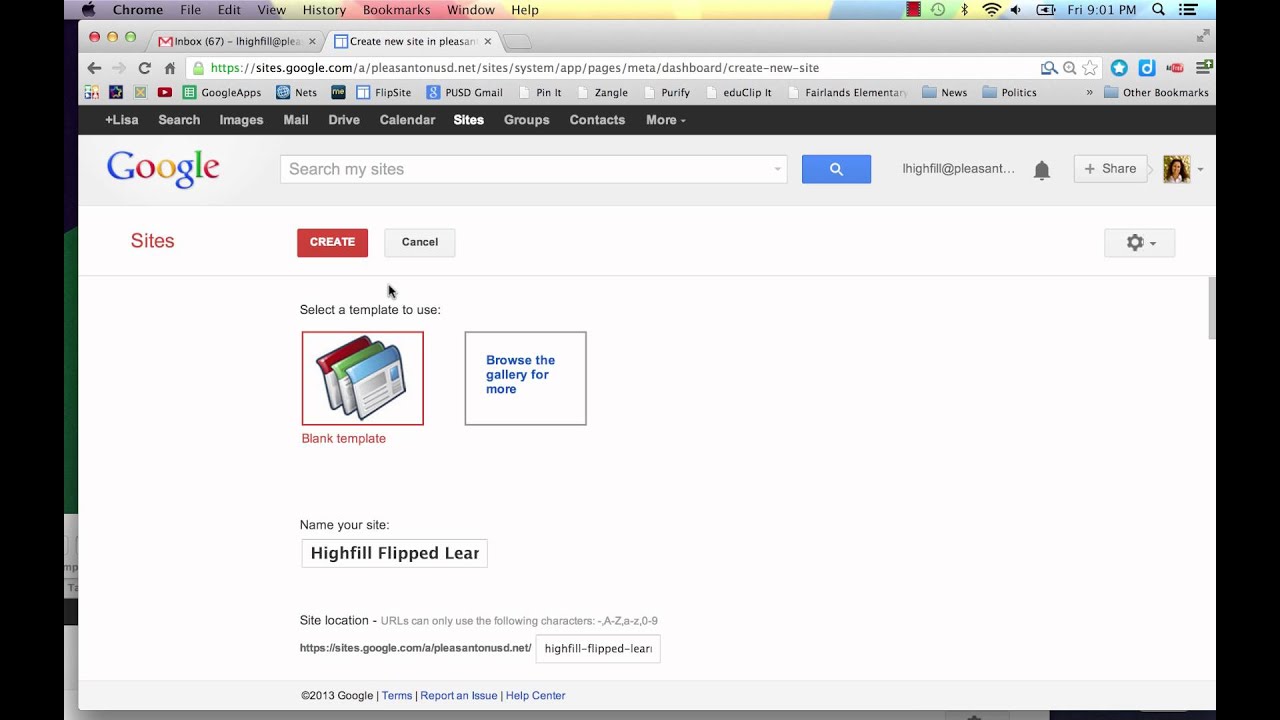1280x720 pixels.
Task: Click the Share button
Action: point(1110,169)
